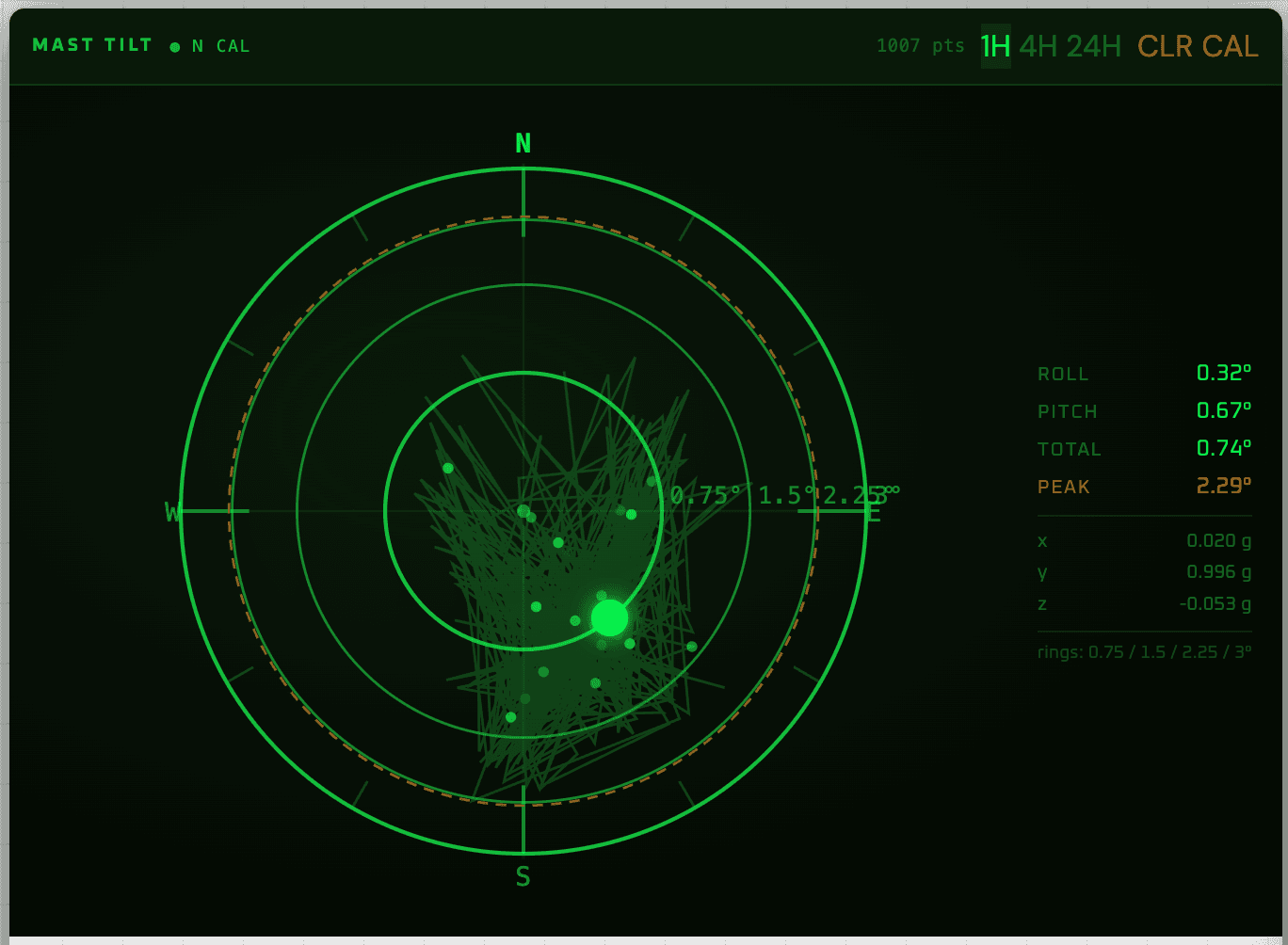Switch to the 24H time range
The image size is (1288, 945).
point(1094,46)
